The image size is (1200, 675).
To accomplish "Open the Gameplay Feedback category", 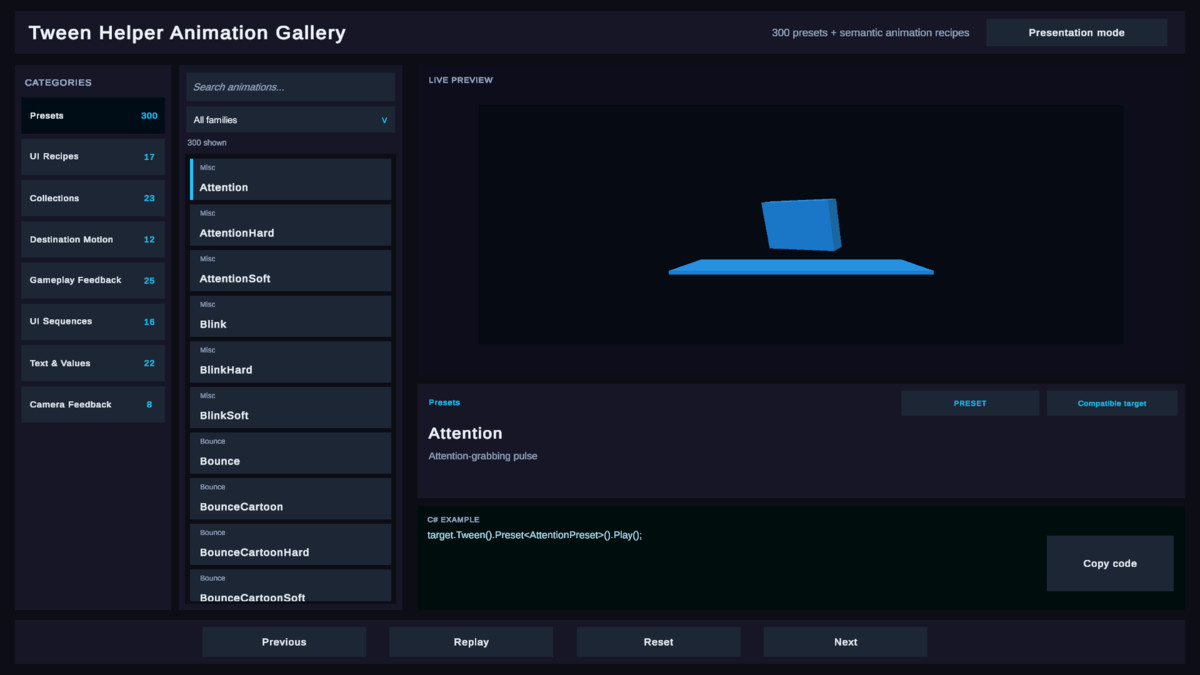I will point(93,280).
